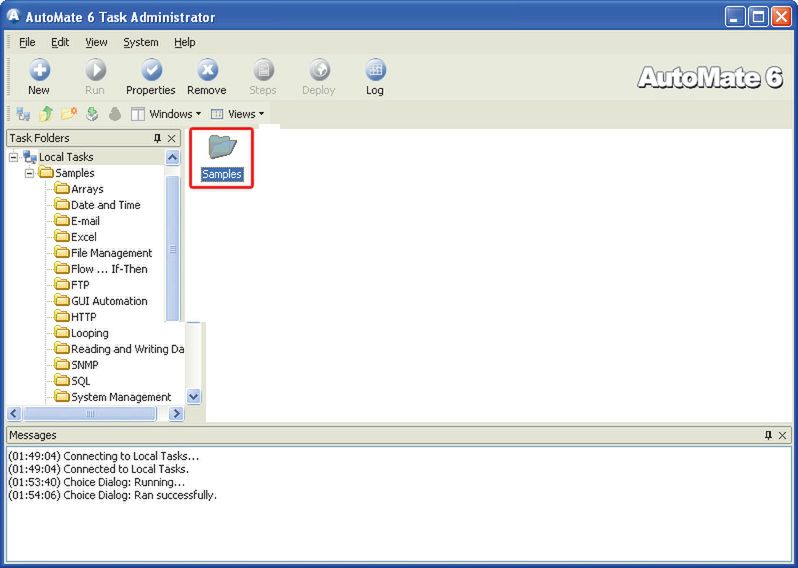
Task: Click the tree scroll up arrow
Action: pos(173,158)
